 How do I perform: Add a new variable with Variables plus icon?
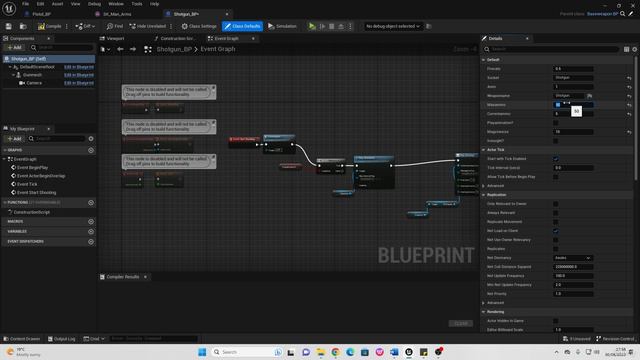tap(91, 231)
